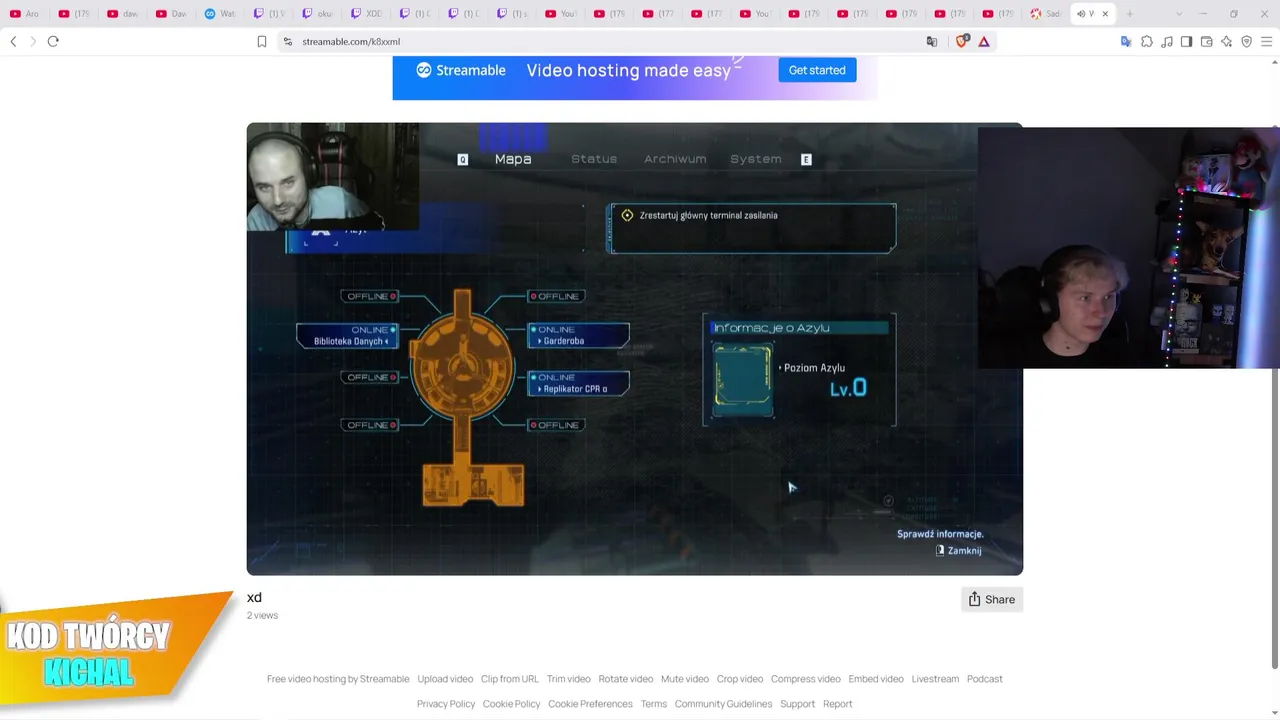Go back to the previous page

(13, 41)
